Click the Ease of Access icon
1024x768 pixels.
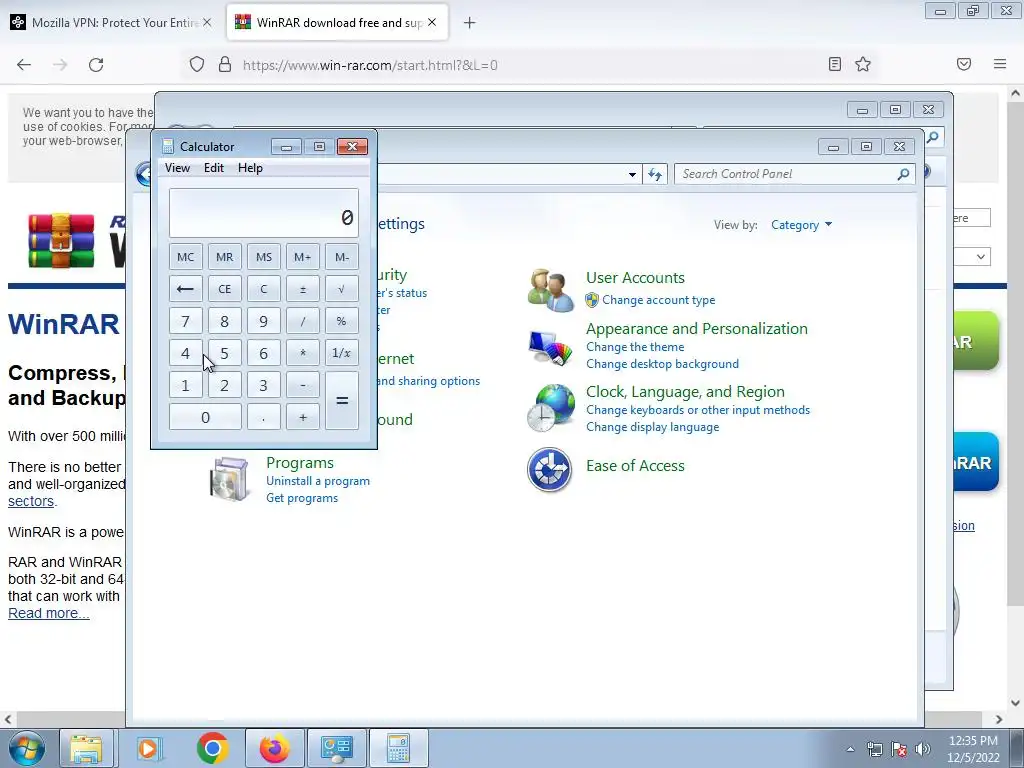pos(549,470)
